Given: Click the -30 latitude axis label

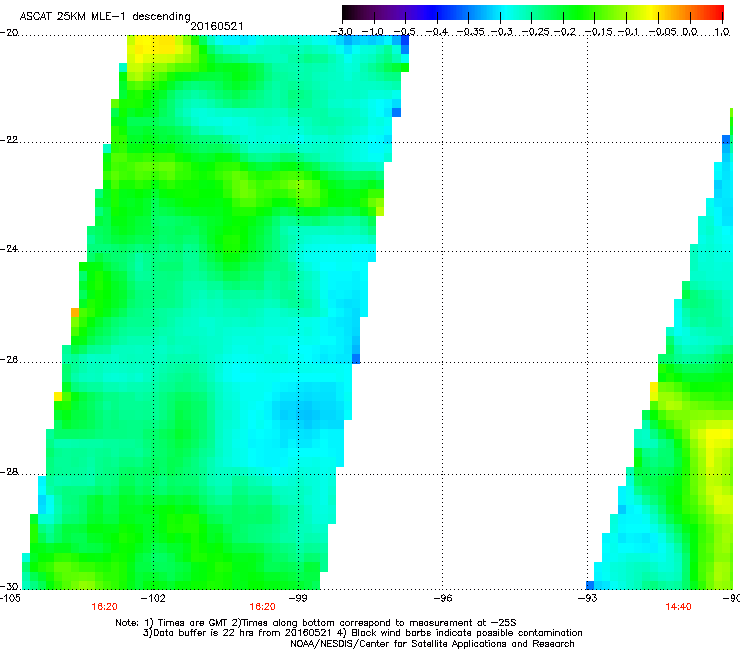Looking at the screenshot, I should [9, 586].
